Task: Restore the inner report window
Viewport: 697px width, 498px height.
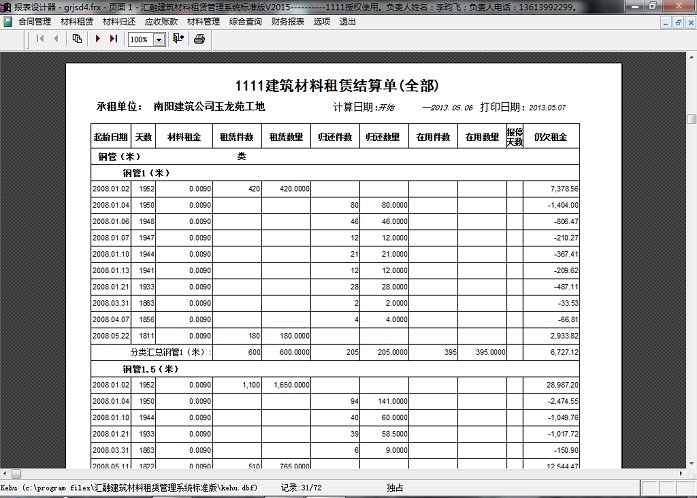Action: coord(678,23)
